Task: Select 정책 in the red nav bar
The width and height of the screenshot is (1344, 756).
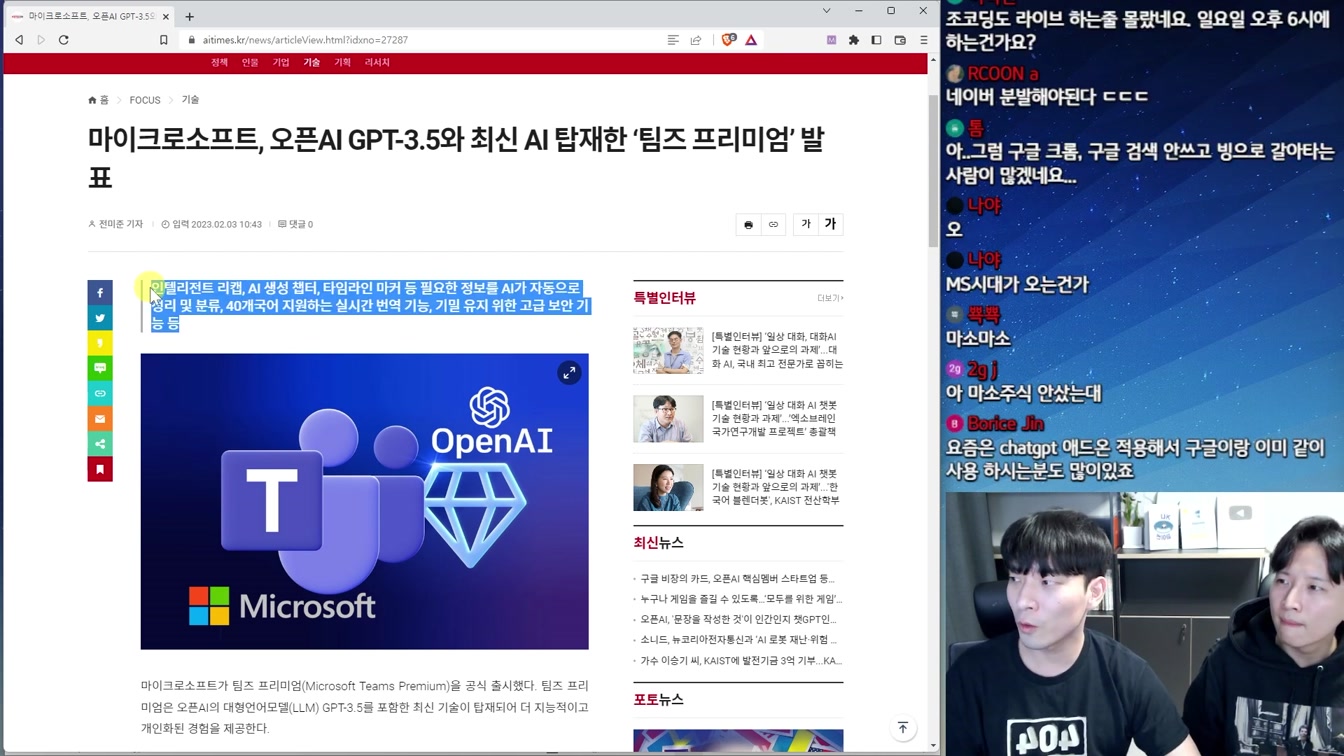Action: [x=219, y=62]
